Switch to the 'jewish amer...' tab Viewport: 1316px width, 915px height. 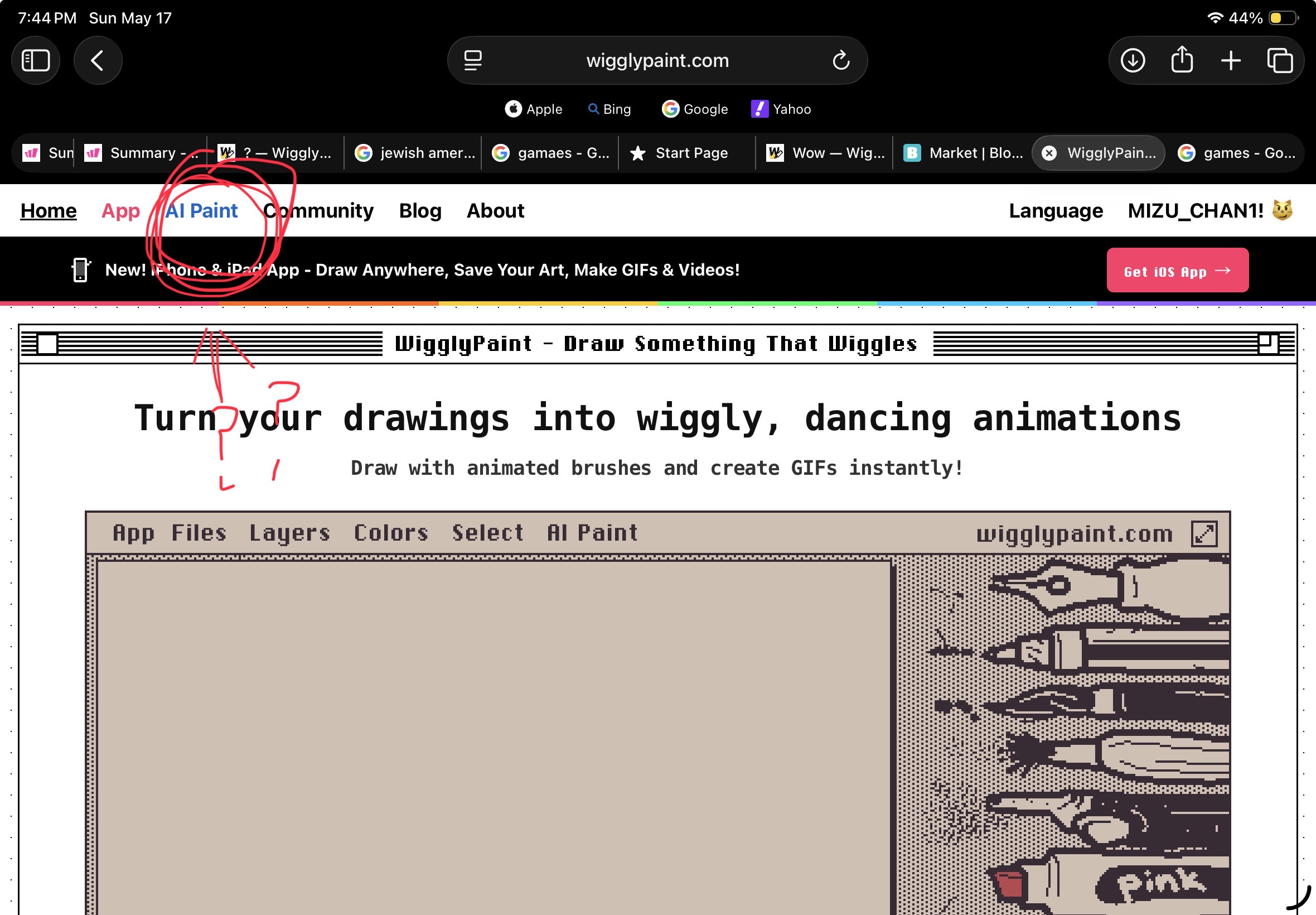coord(413,153)
